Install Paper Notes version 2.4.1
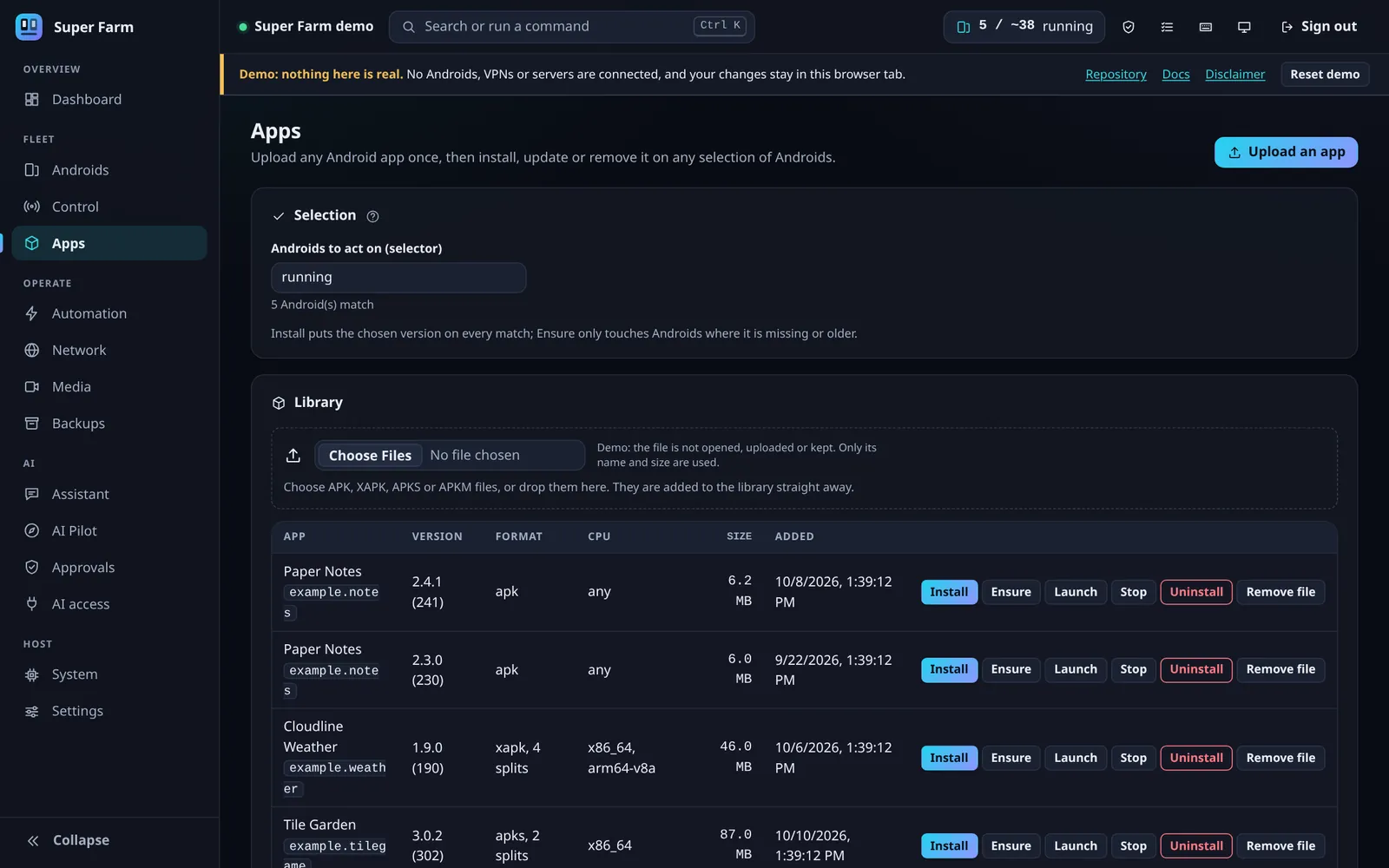Viewport: 1389px width, 868px height. tap(949, 592)
